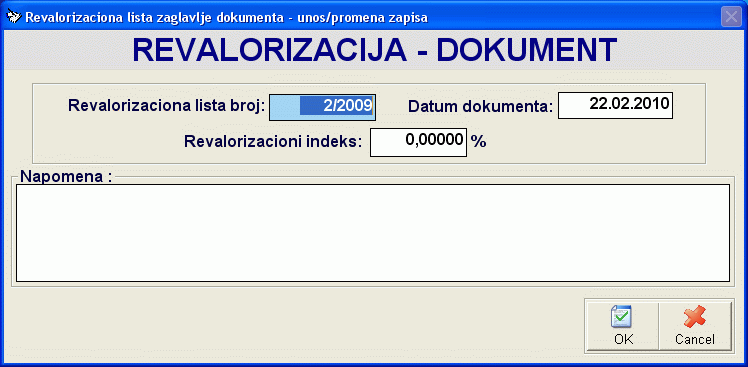This screenshot has height=367, width=748.
Task: Click the Revalorizacioni indeks percentage field
Action: tap(418, 142)
